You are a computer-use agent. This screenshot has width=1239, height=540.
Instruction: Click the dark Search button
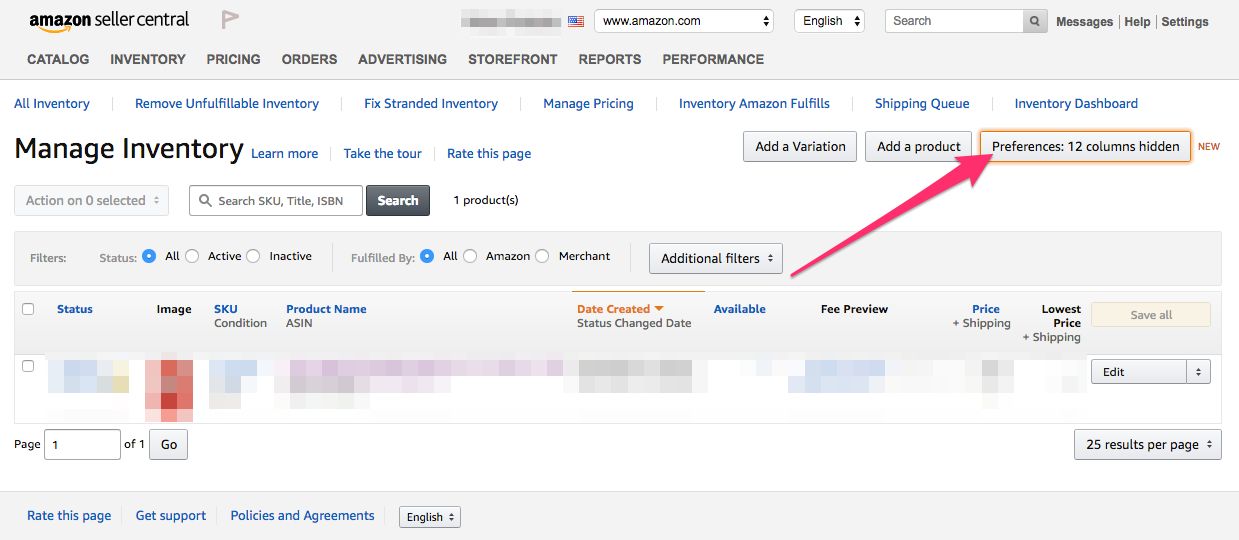398,200
